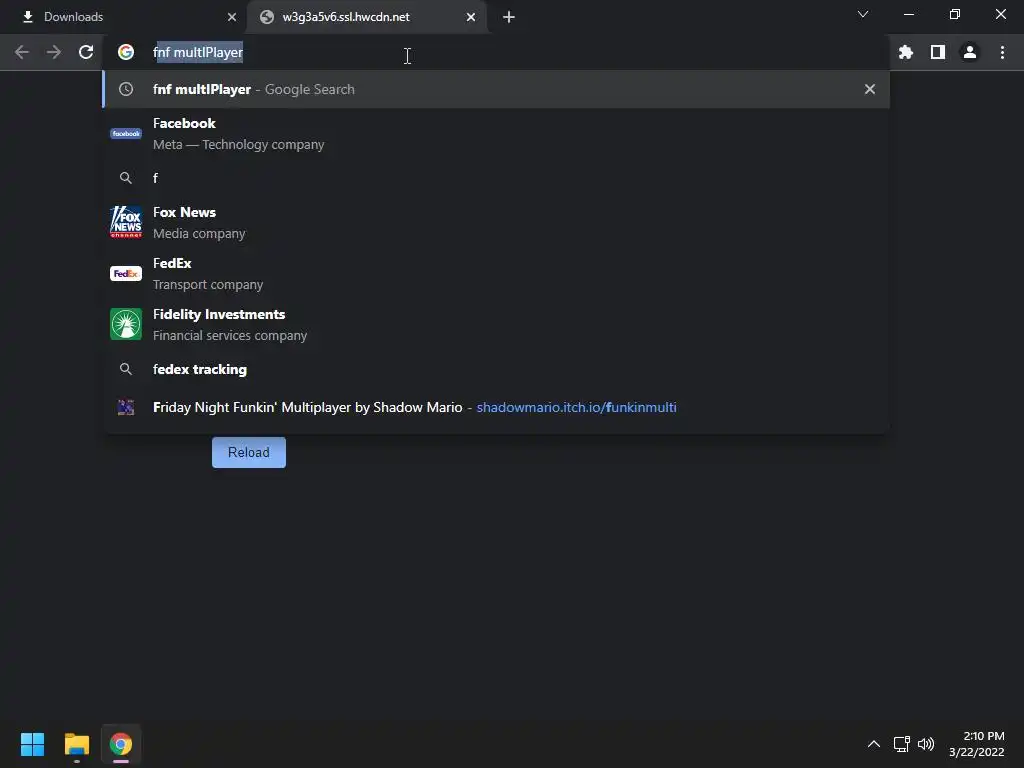Open the profile avatar icon
This screenshot has width=1024, height=768.
970,52
